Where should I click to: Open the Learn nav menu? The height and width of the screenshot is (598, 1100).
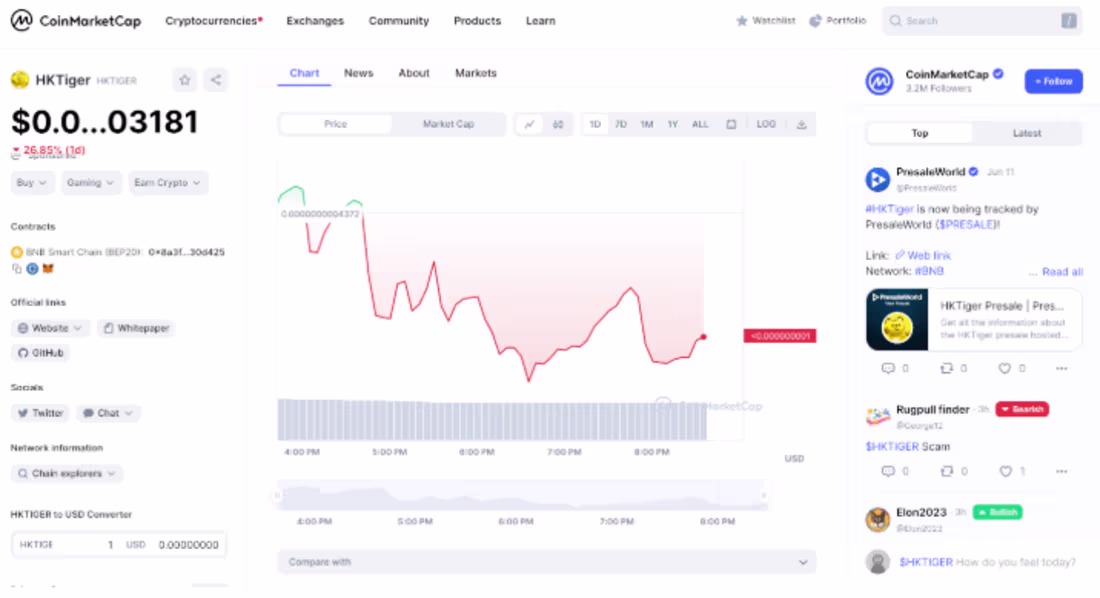[541, 20]
